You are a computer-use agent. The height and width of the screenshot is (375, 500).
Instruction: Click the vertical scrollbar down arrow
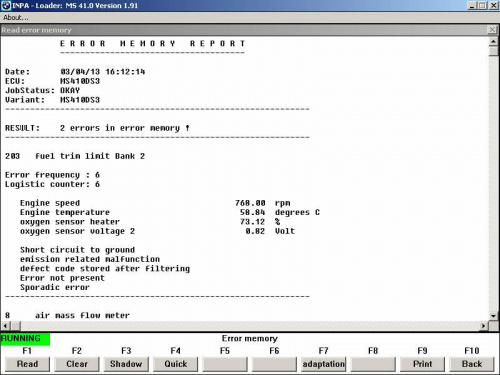(x=493, y=315)
